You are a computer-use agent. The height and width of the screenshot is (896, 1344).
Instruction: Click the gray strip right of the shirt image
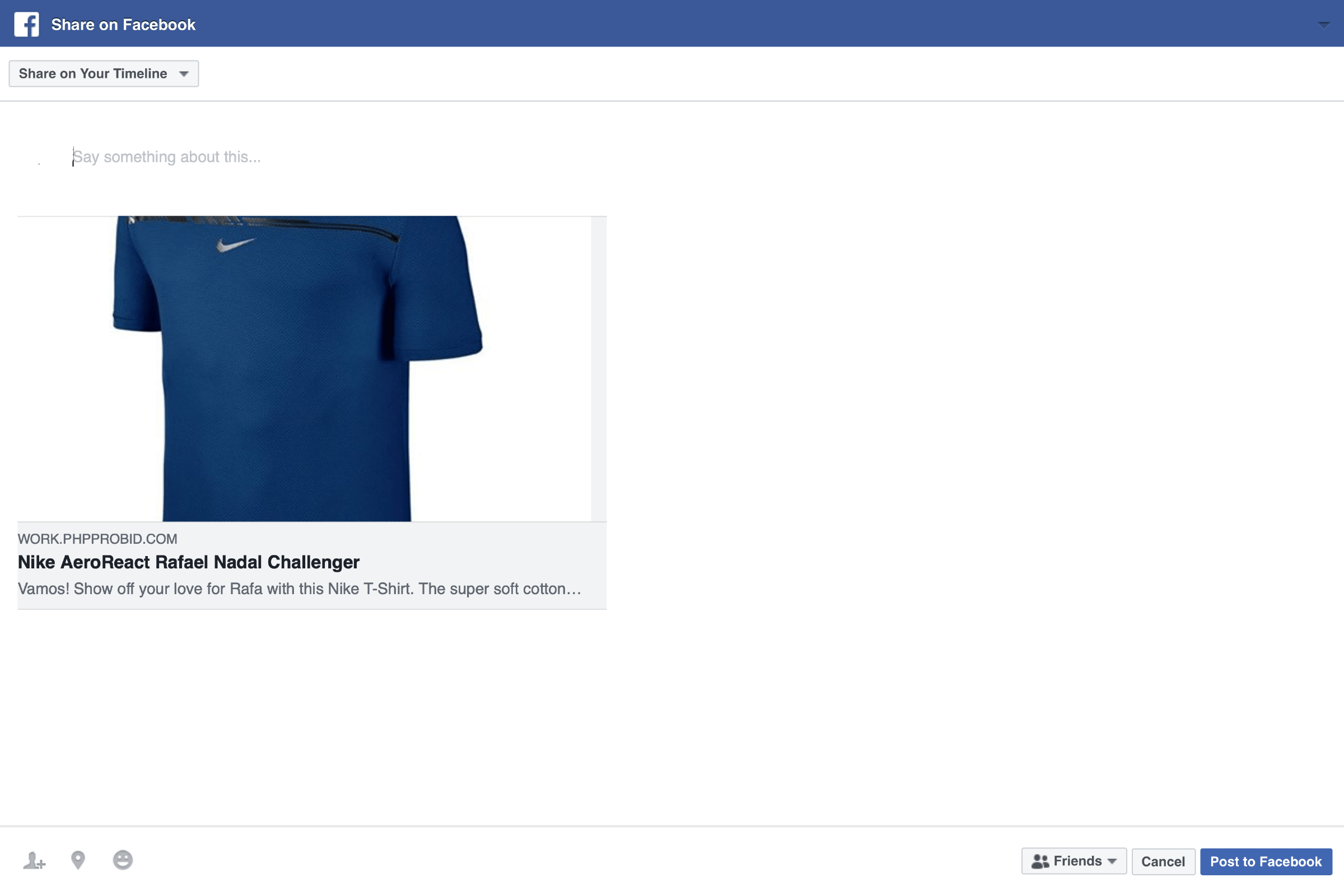[598, 368]
